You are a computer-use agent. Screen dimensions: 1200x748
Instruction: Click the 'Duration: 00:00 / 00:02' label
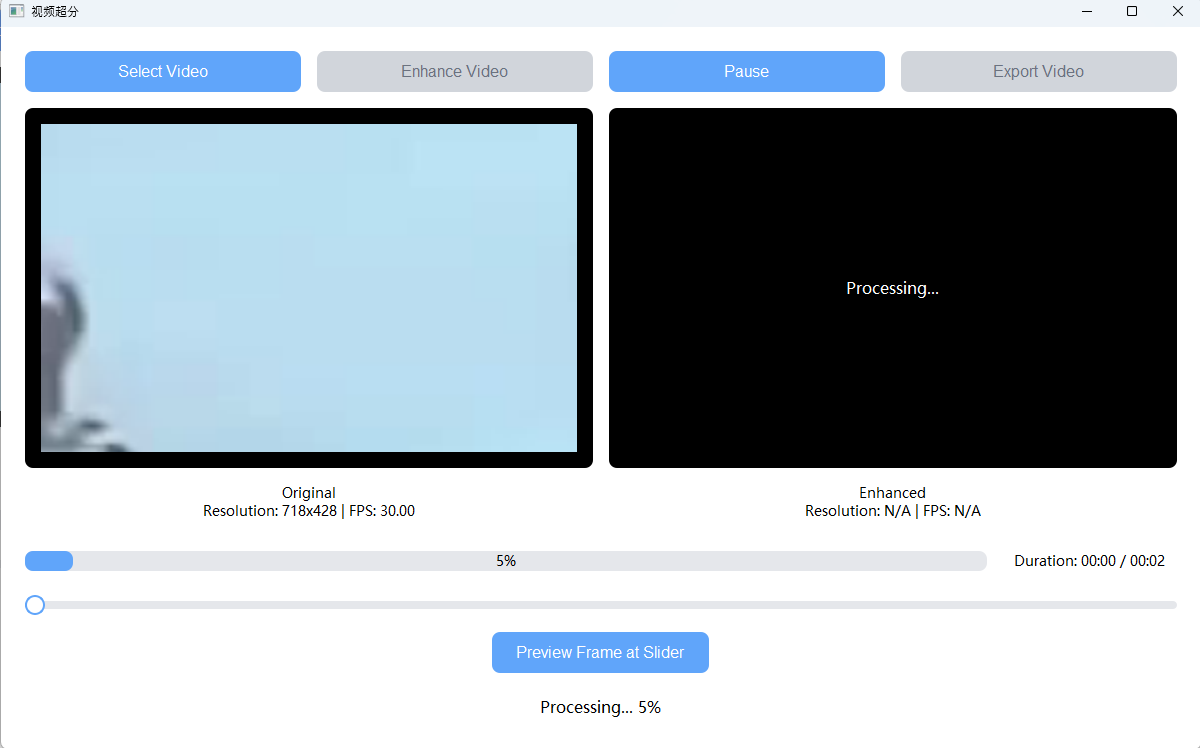[1090, 561]
